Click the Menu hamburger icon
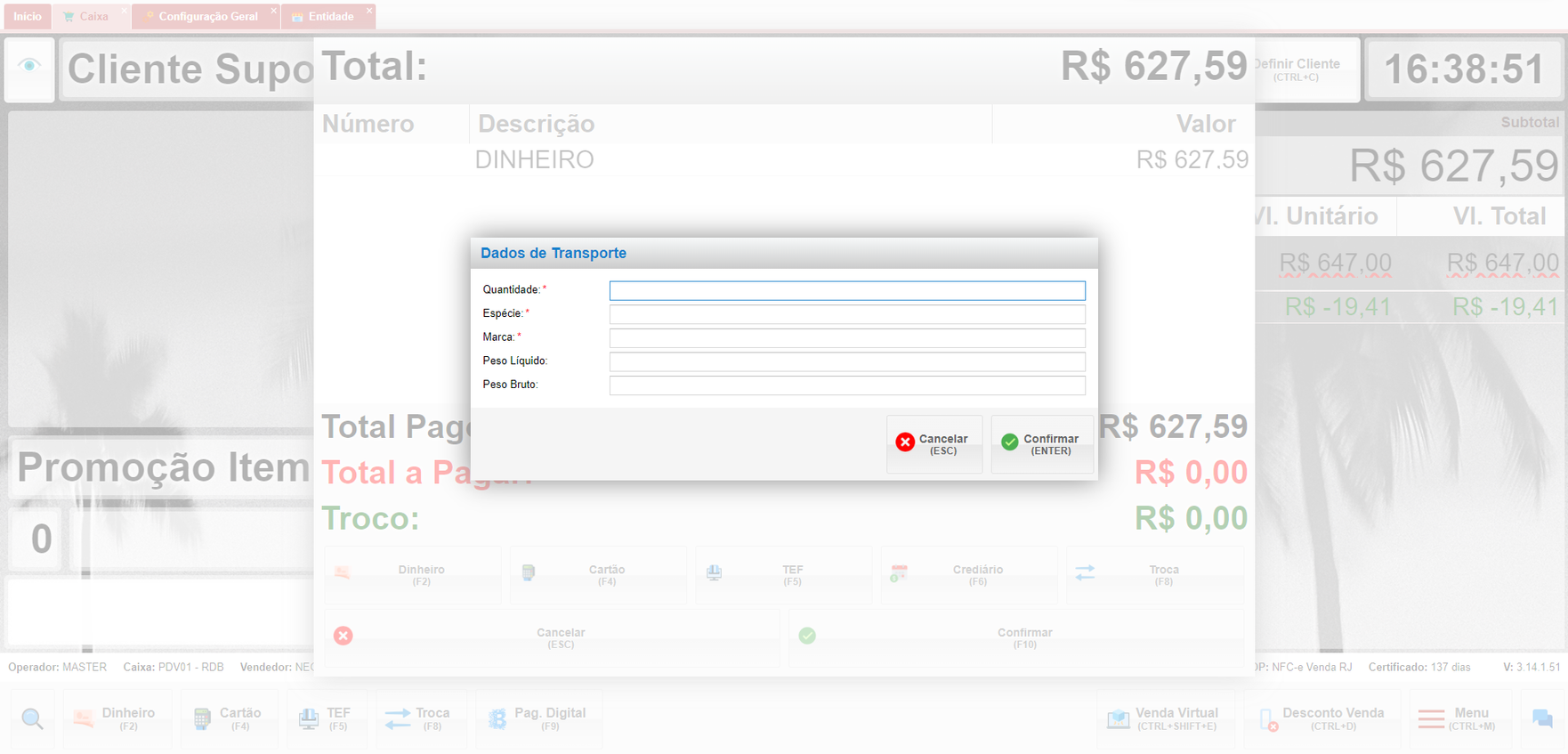This screenshot has width=1568, height=754. [x=1431, y=719]
